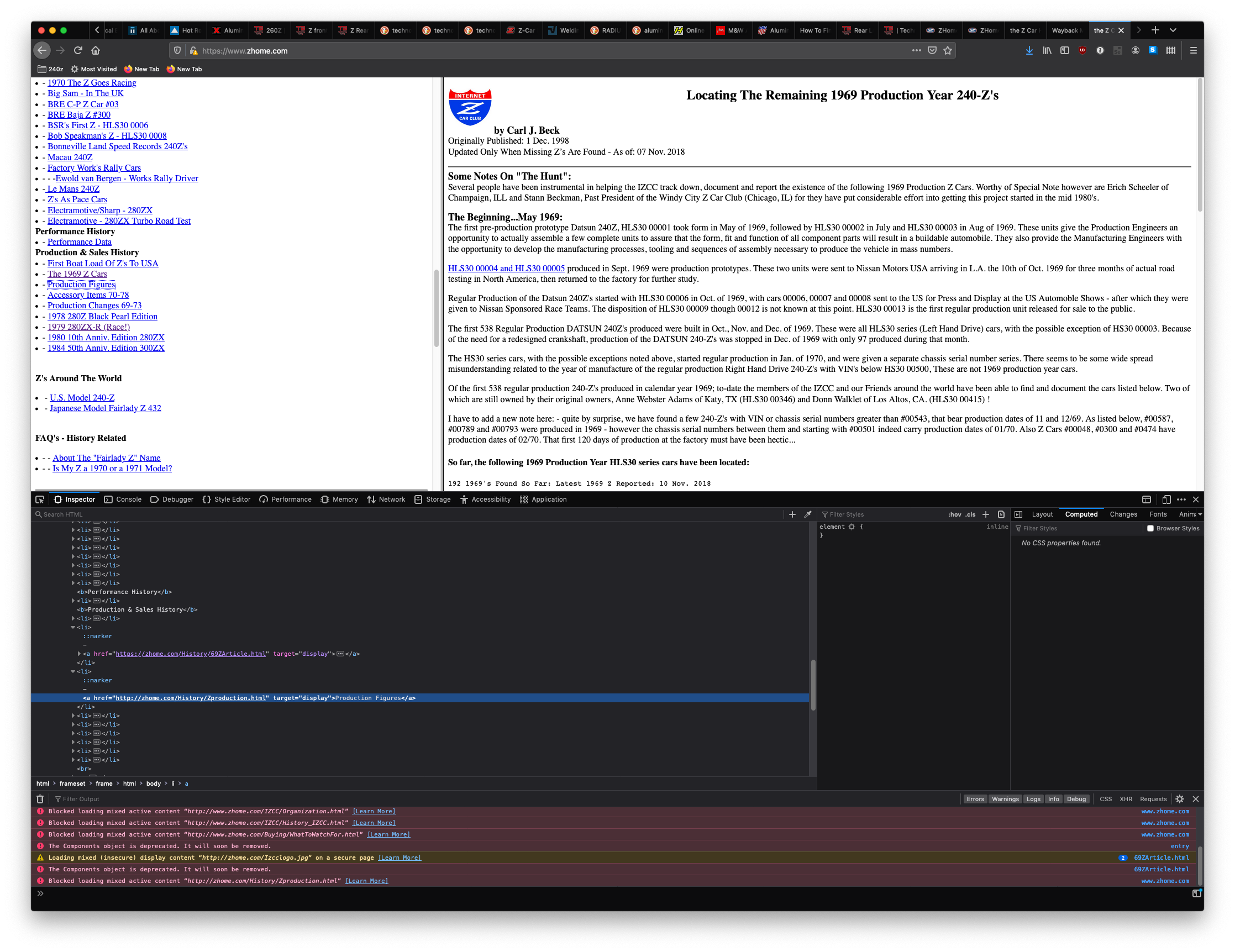This screenshot has height=952, width=1235.
Task: Reload the current page
Action: point(78,50)
